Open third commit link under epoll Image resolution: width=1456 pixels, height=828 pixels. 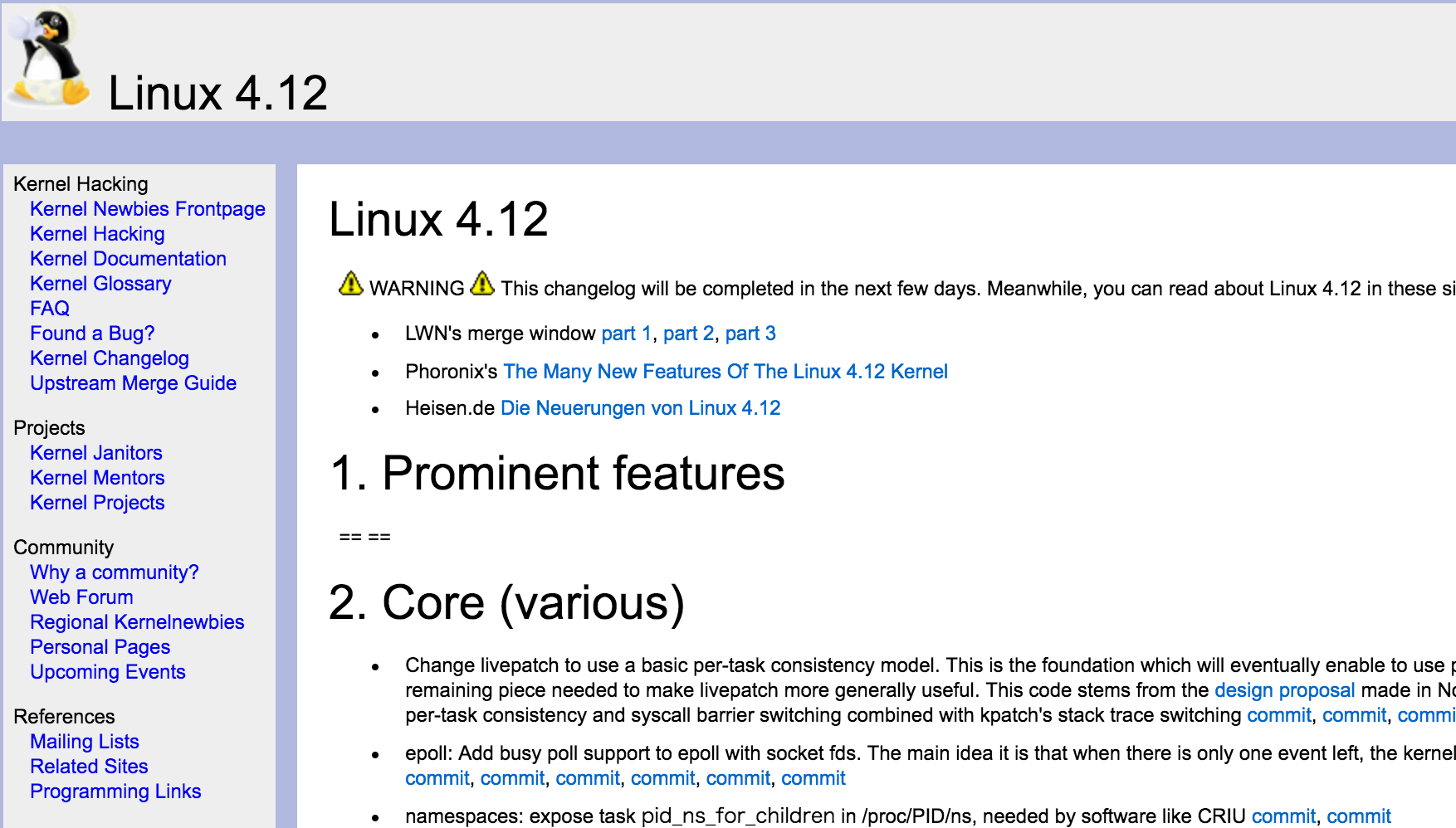point(588,778)
